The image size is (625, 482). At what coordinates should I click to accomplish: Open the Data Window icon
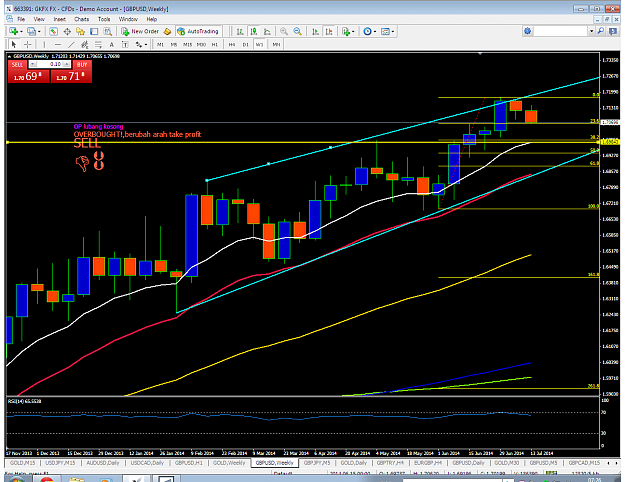pos(67,31)
